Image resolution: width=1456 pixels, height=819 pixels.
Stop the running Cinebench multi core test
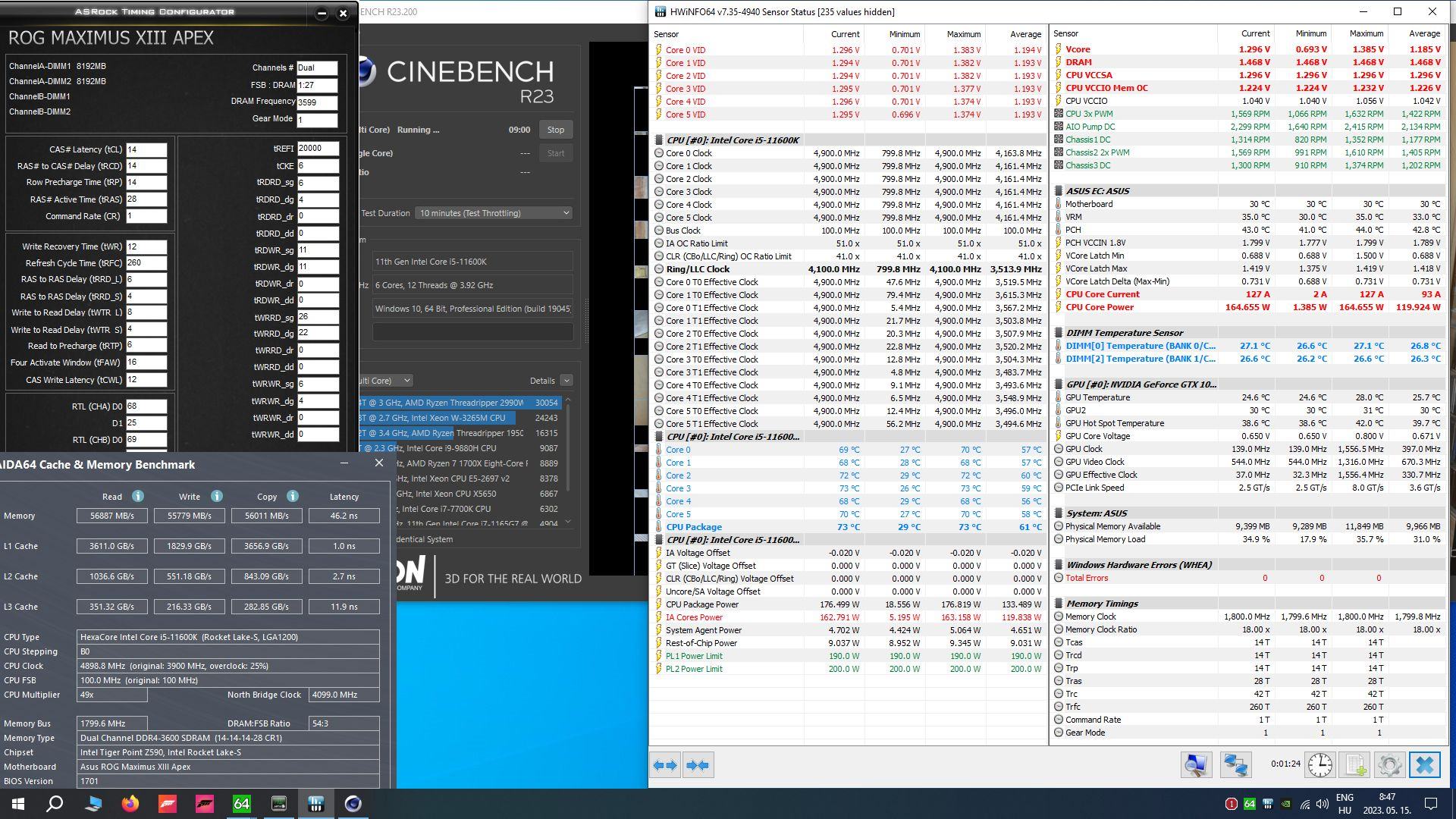point(555,130)
